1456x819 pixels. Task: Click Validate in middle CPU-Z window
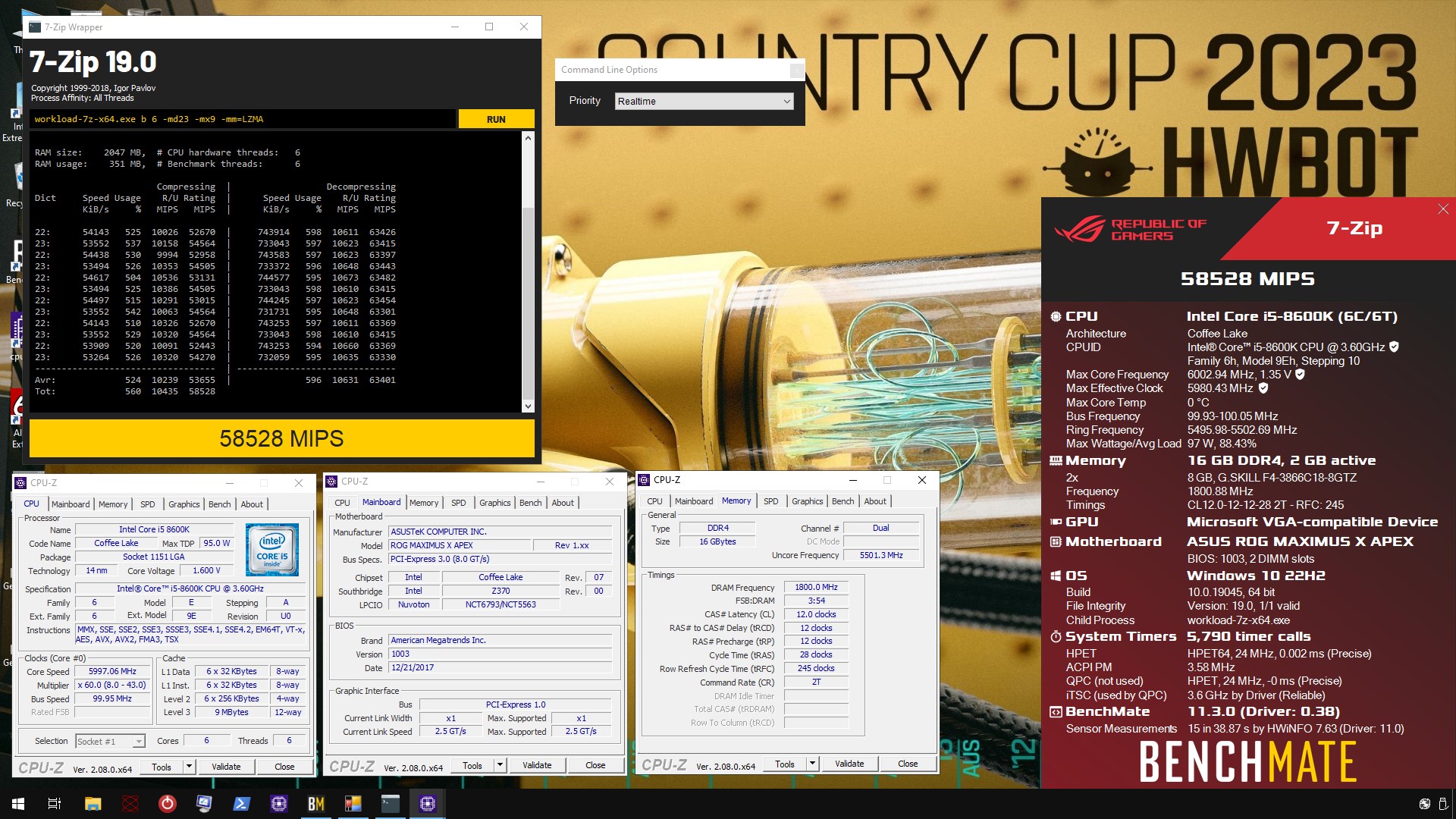coord(537,765)
